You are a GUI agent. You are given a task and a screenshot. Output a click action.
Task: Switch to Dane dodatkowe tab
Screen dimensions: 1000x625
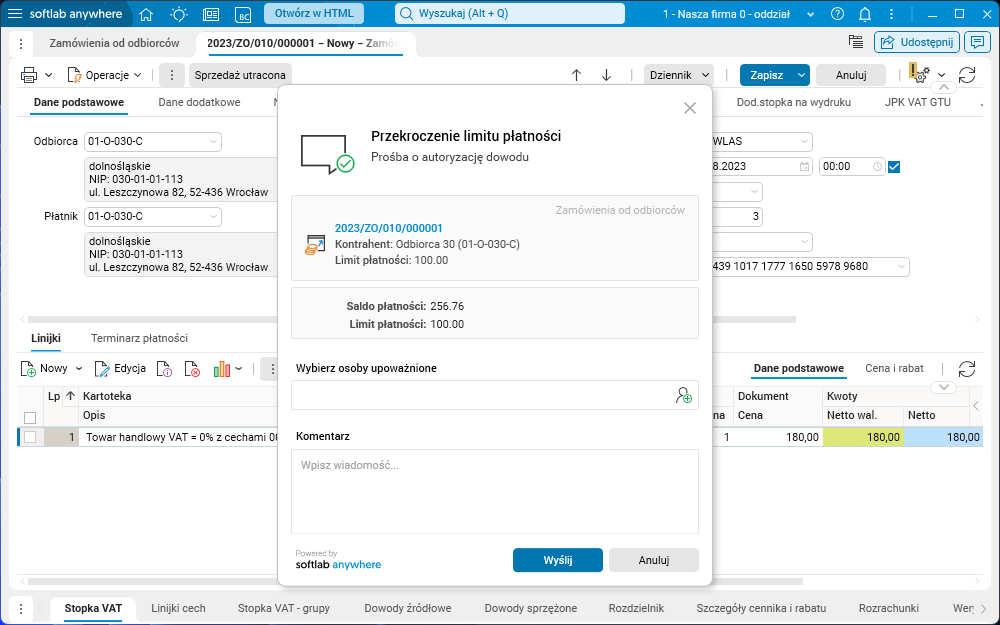point(200,102)
